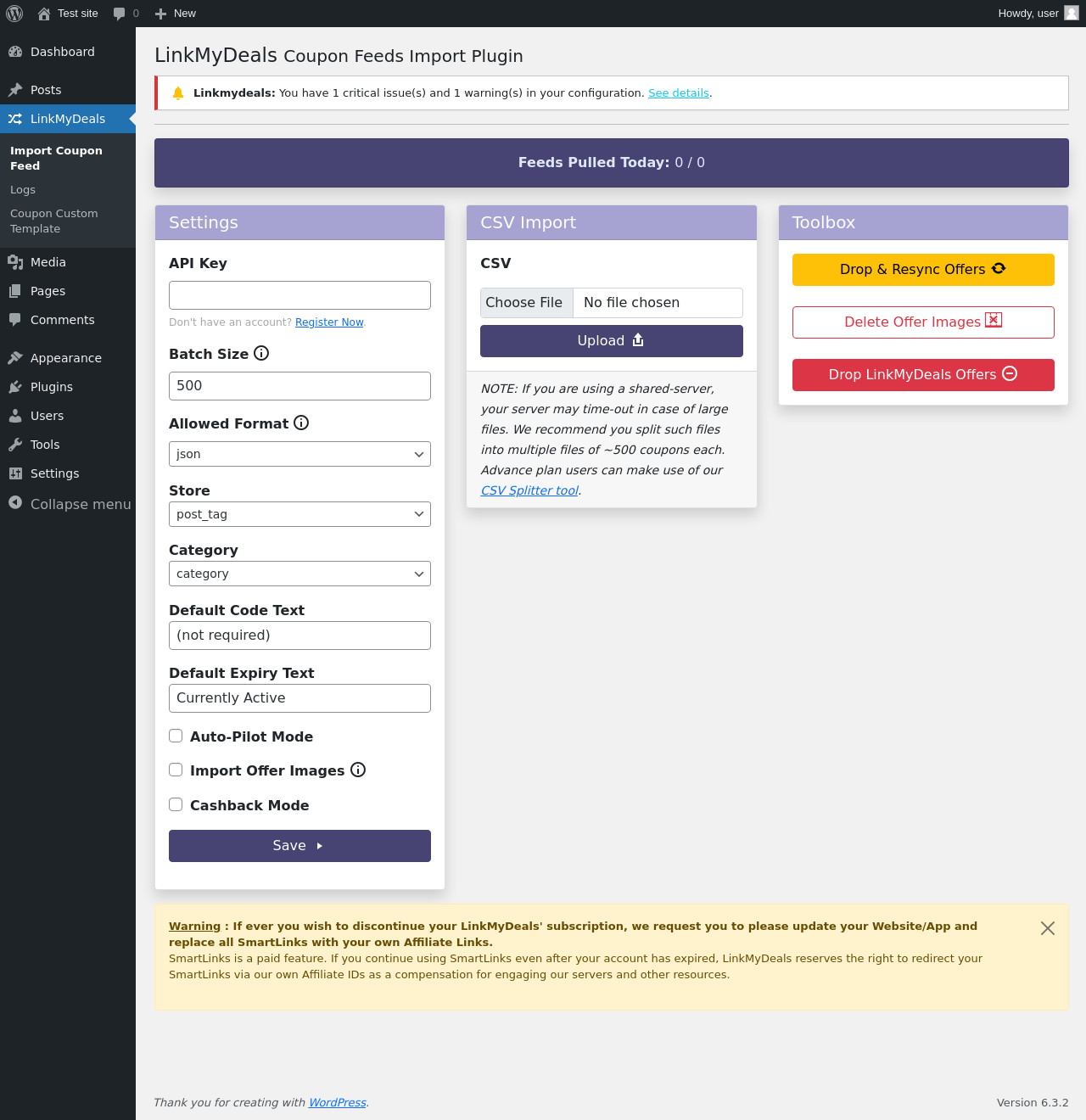
Task: Click the Tools wrench icon
Action: pos(15,445)
